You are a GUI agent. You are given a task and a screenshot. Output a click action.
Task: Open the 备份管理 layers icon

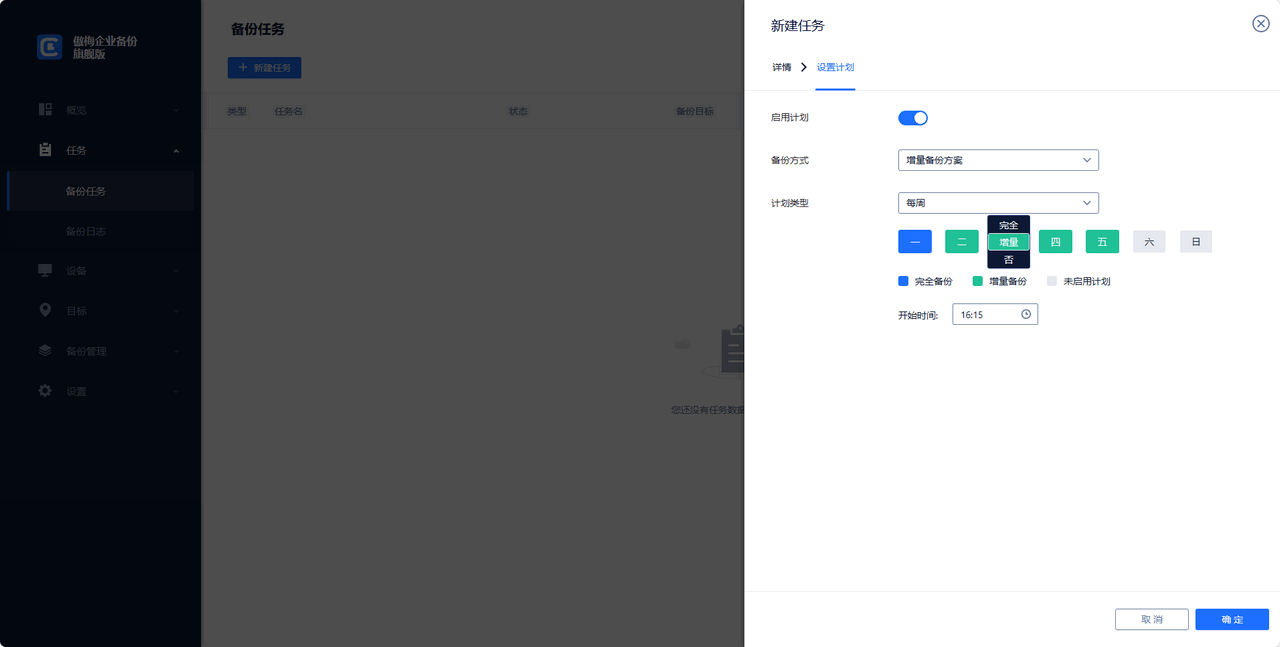click(44, 350)
